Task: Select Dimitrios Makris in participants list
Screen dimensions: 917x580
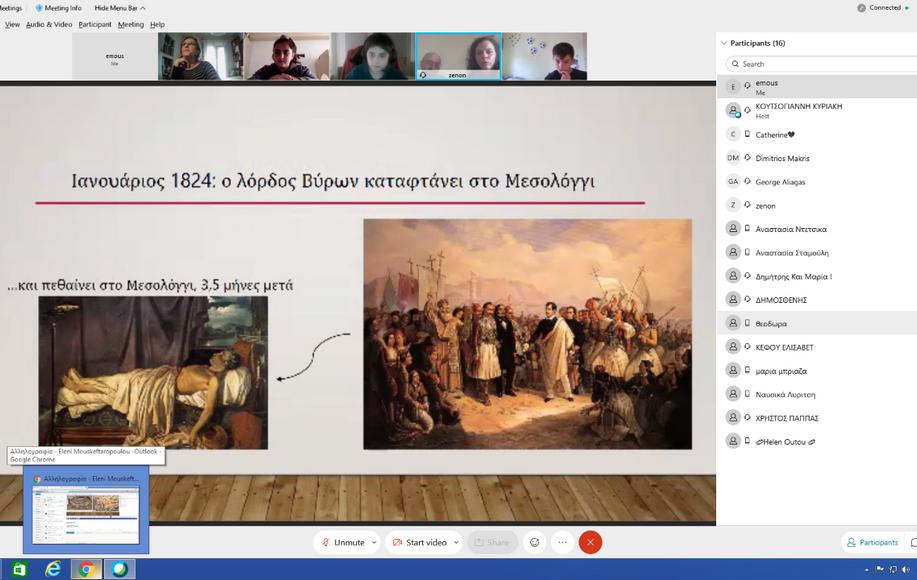Action: tap(817, 158)
